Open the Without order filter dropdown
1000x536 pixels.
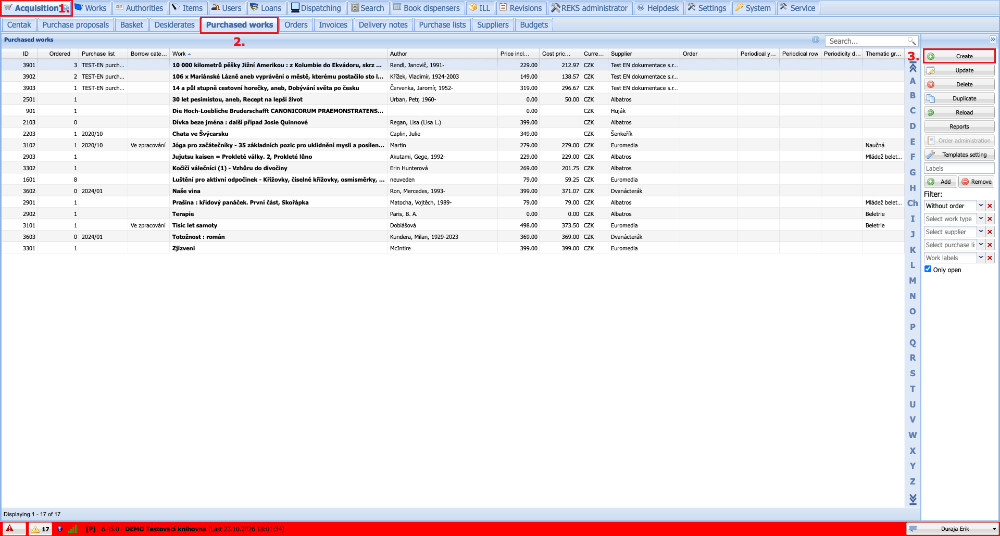pyautogui.click(x=981, y=206)
